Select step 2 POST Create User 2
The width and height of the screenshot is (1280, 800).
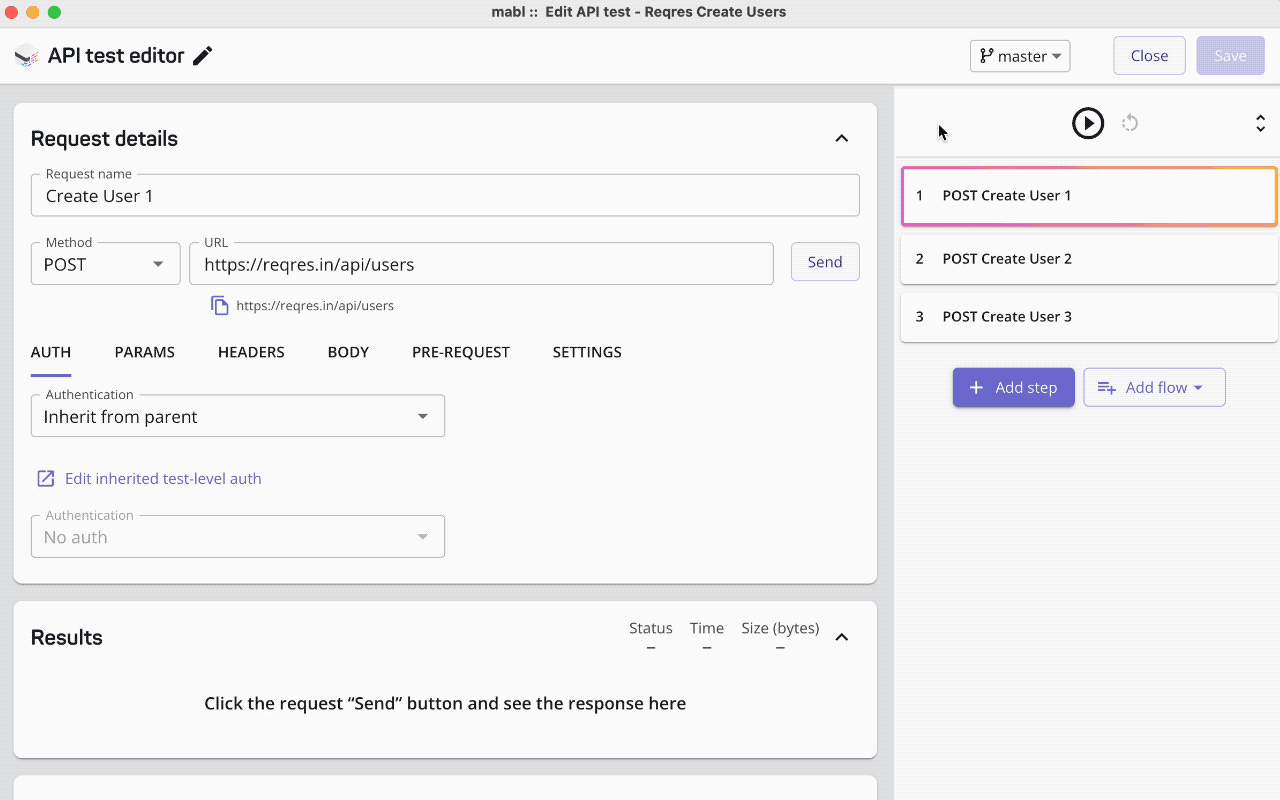click(x=1088, y=258)
